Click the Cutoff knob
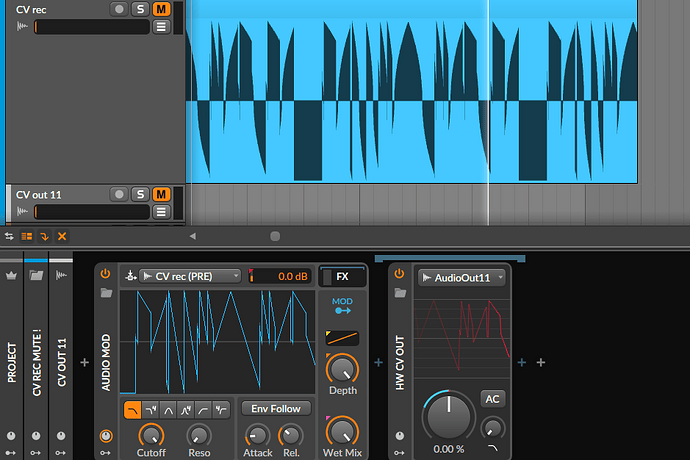Image resolution: width=690 pixels, height=460 pixels. (150, 435)
